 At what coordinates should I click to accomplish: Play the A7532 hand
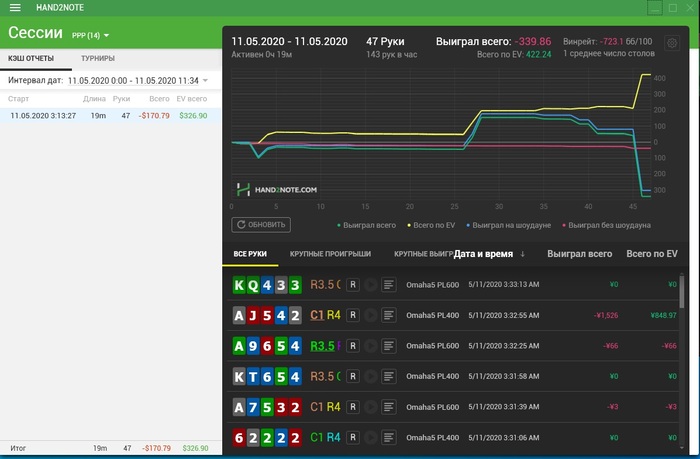coord(371,407)
